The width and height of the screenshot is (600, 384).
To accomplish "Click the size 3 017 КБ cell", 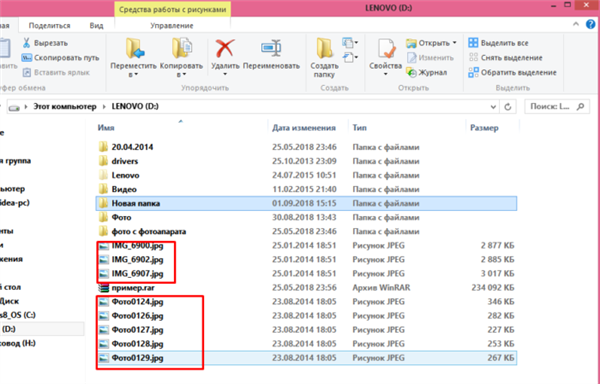I will click(x=497, y=273).
